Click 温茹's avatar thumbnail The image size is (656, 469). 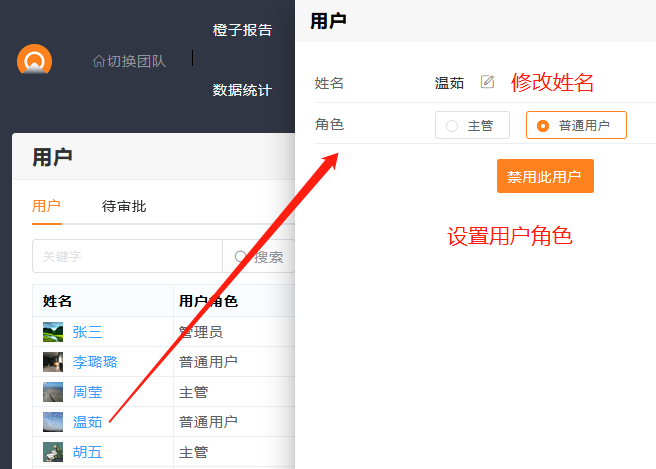[53, 422]
